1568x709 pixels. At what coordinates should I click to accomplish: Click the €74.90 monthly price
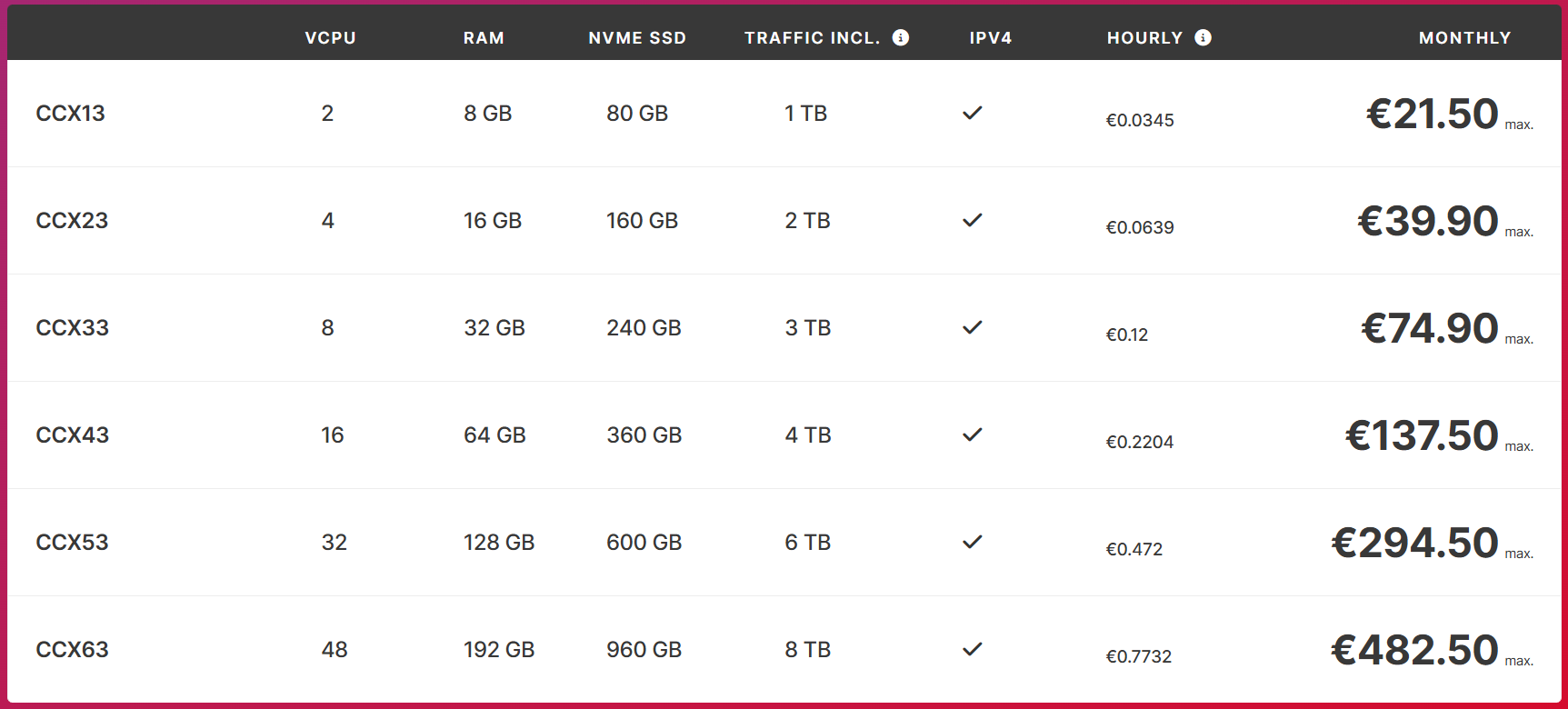point(1430,328)
